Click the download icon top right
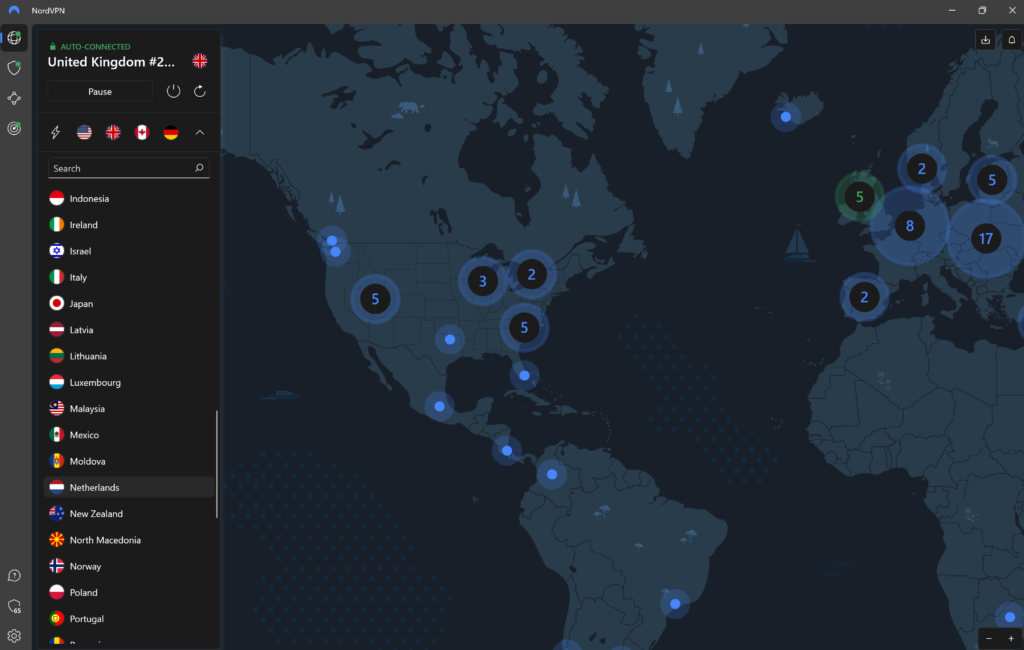The image size is (1024, 650). click(x=985, y=40)
